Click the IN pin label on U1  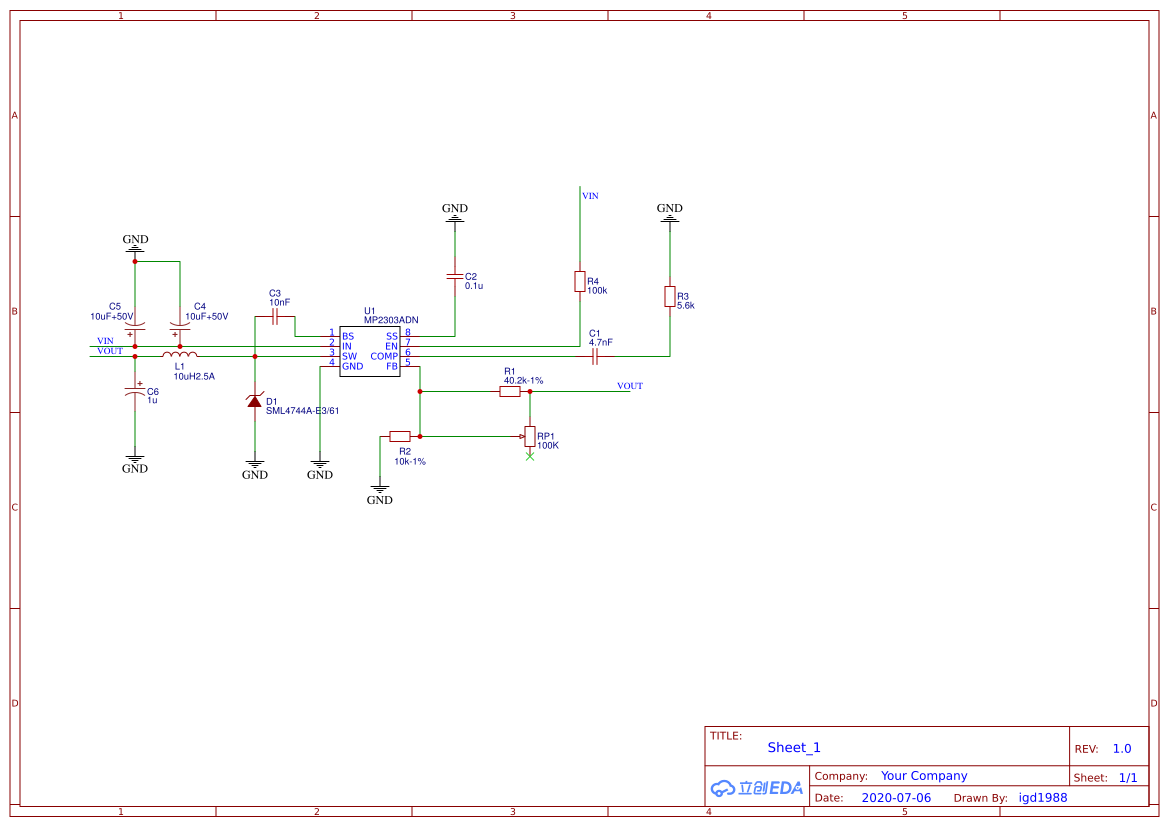pos(347,347)
